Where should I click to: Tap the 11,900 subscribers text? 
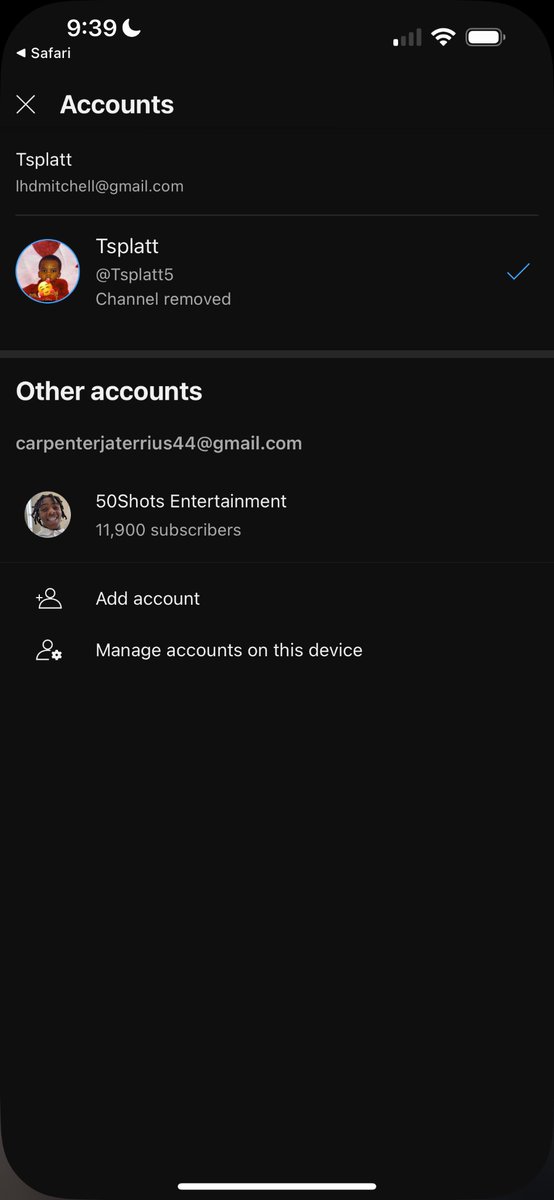point(168,530)
